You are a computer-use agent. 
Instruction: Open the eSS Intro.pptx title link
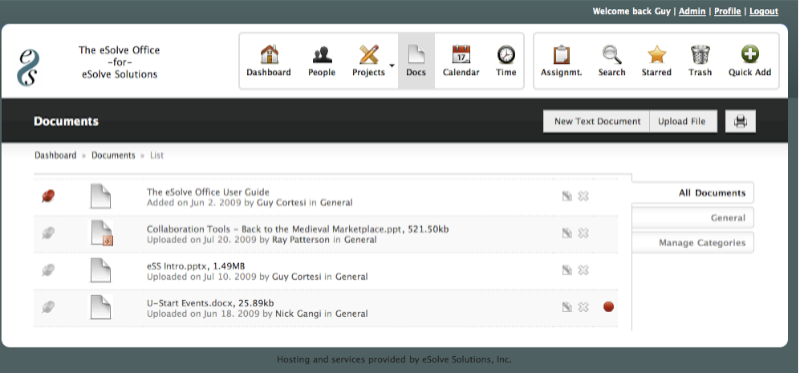196,266
